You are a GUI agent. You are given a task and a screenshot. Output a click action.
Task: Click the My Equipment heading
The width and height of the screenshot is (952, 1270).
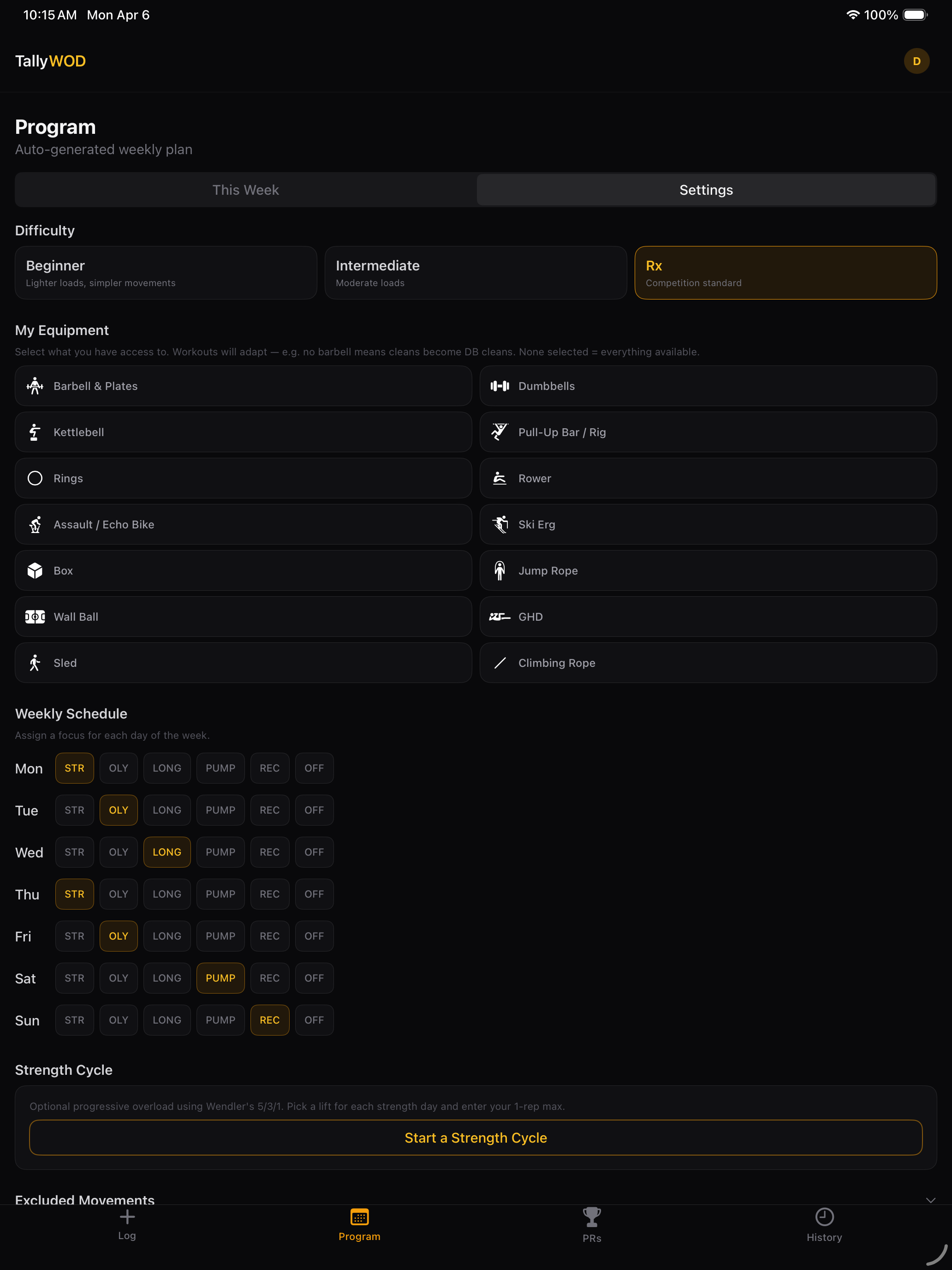coord(62,330)
